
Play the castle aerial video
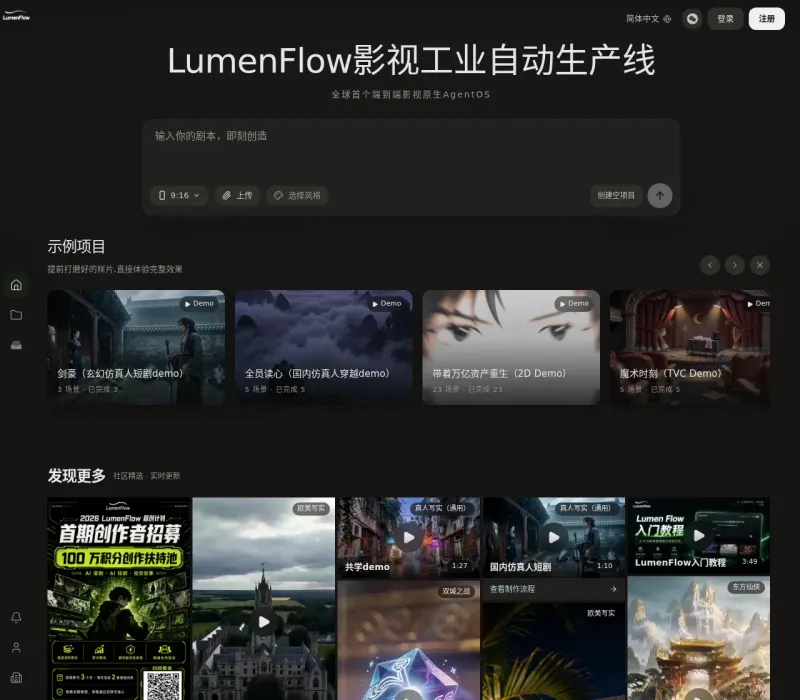(264, 622)
